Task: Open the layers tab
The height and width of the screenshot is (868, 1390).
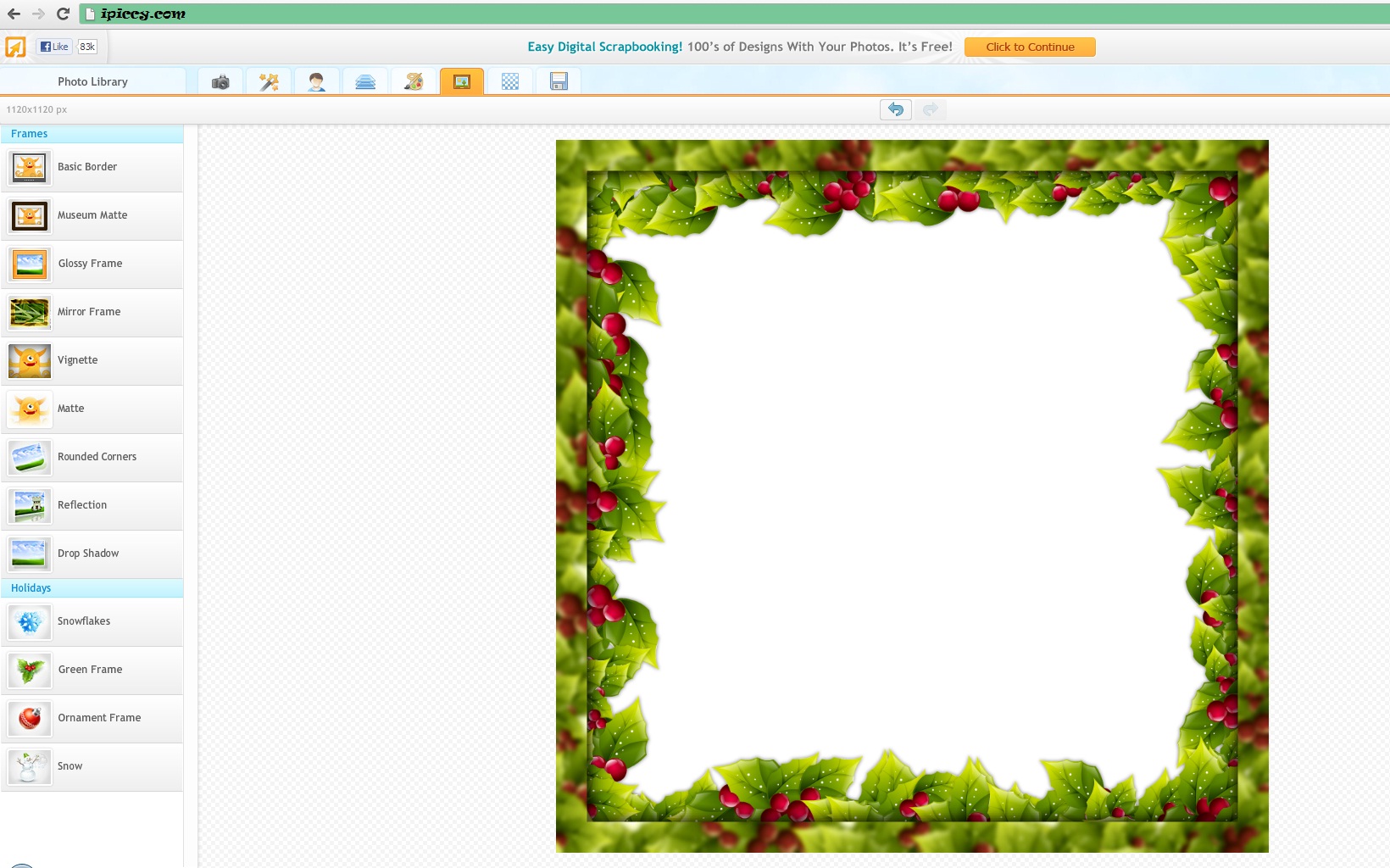Action: coord(365,82)
